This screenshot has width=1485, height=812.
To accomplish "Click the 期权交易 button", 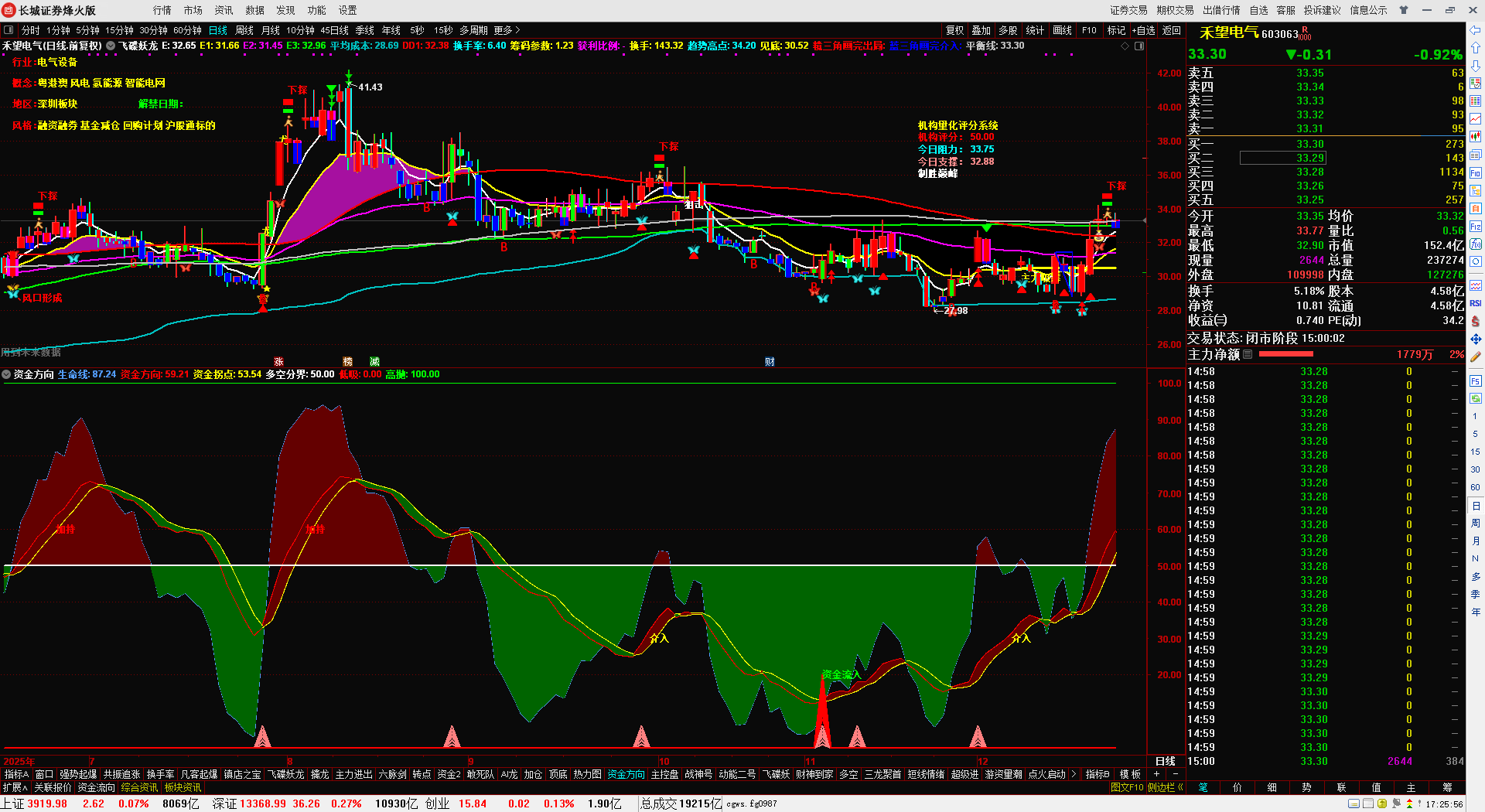I will (1175, 10).
